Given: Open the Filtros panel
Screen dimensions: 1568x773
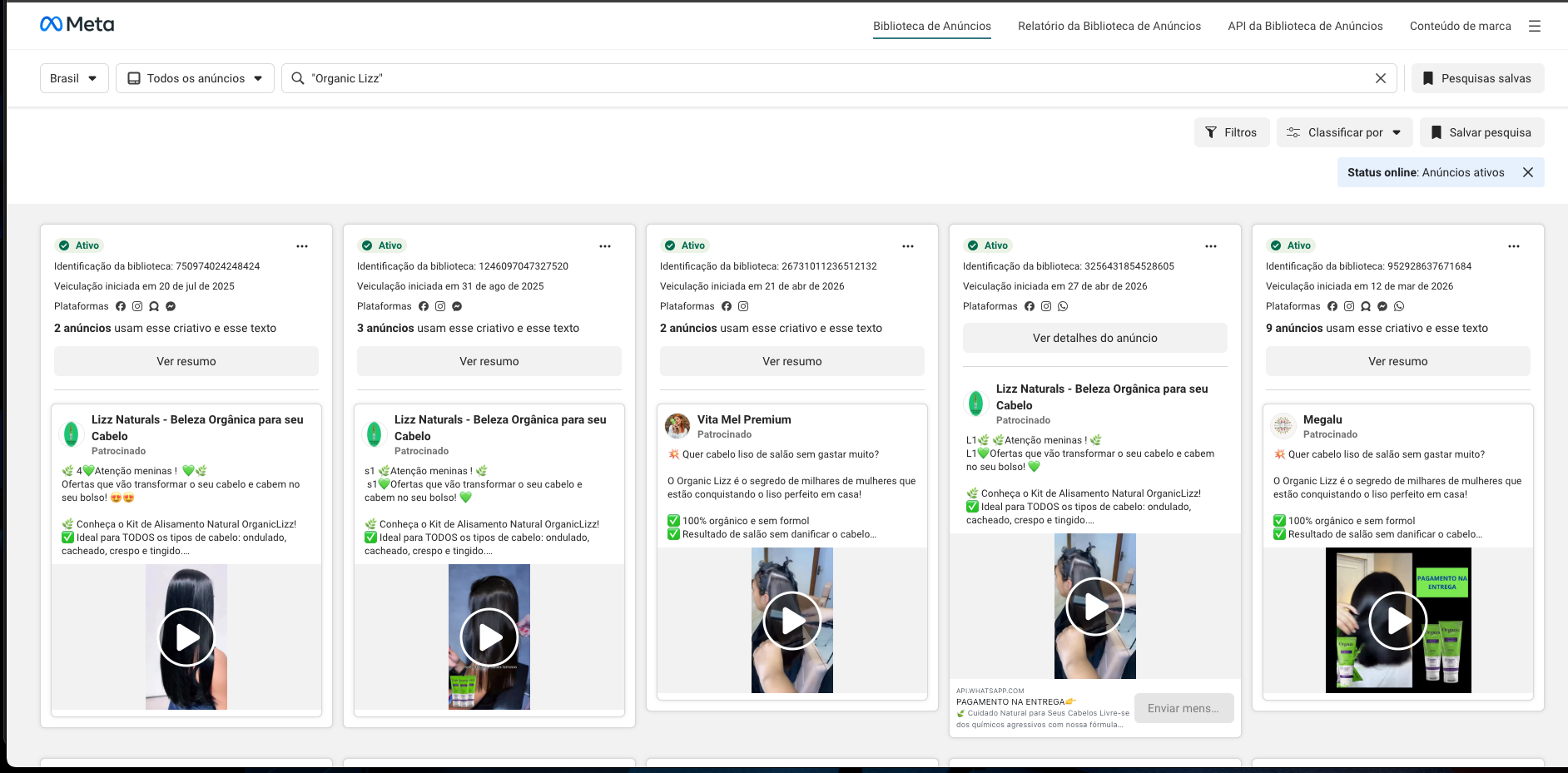Looking at the screenshot, I should coord(1232,132).
